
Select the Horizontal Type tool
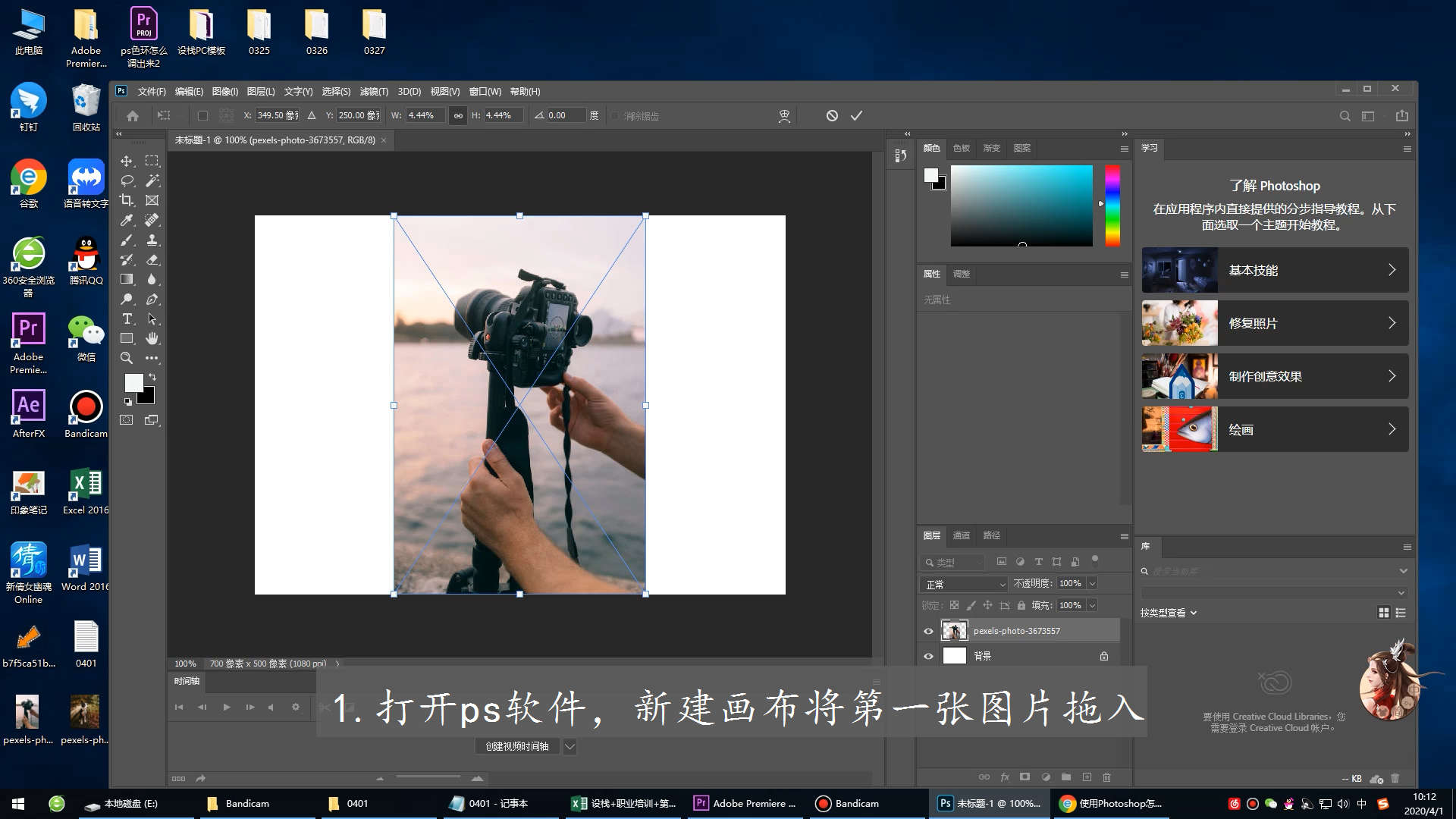[127, 318]
